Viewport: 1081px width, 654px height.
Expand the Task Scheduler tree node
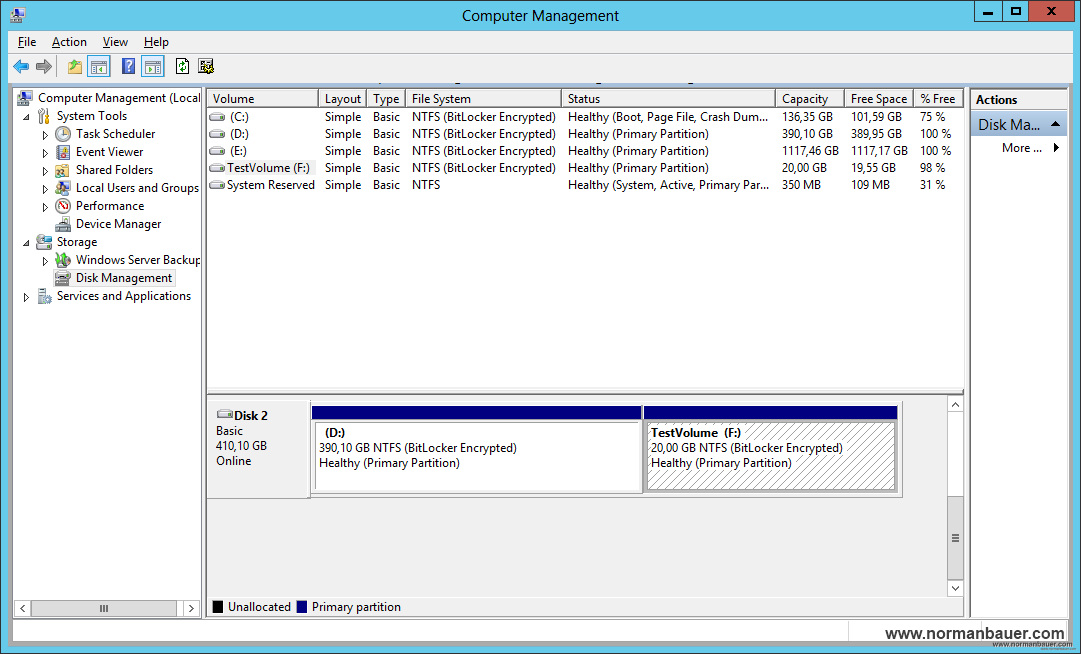point(45,134)
